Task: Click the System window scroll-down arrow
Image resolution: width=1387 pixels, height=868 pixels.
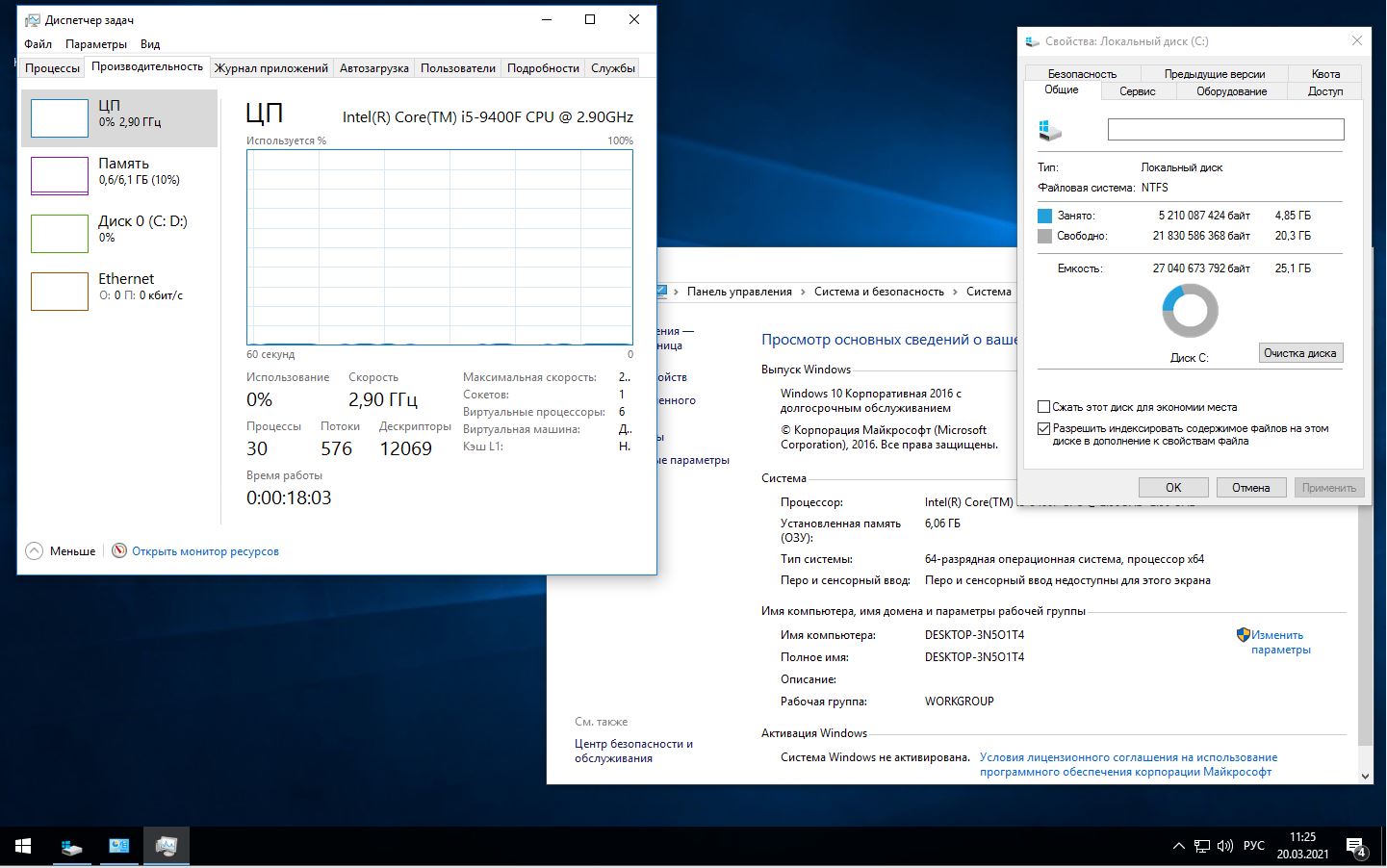Action: [x=1365, y=776]
